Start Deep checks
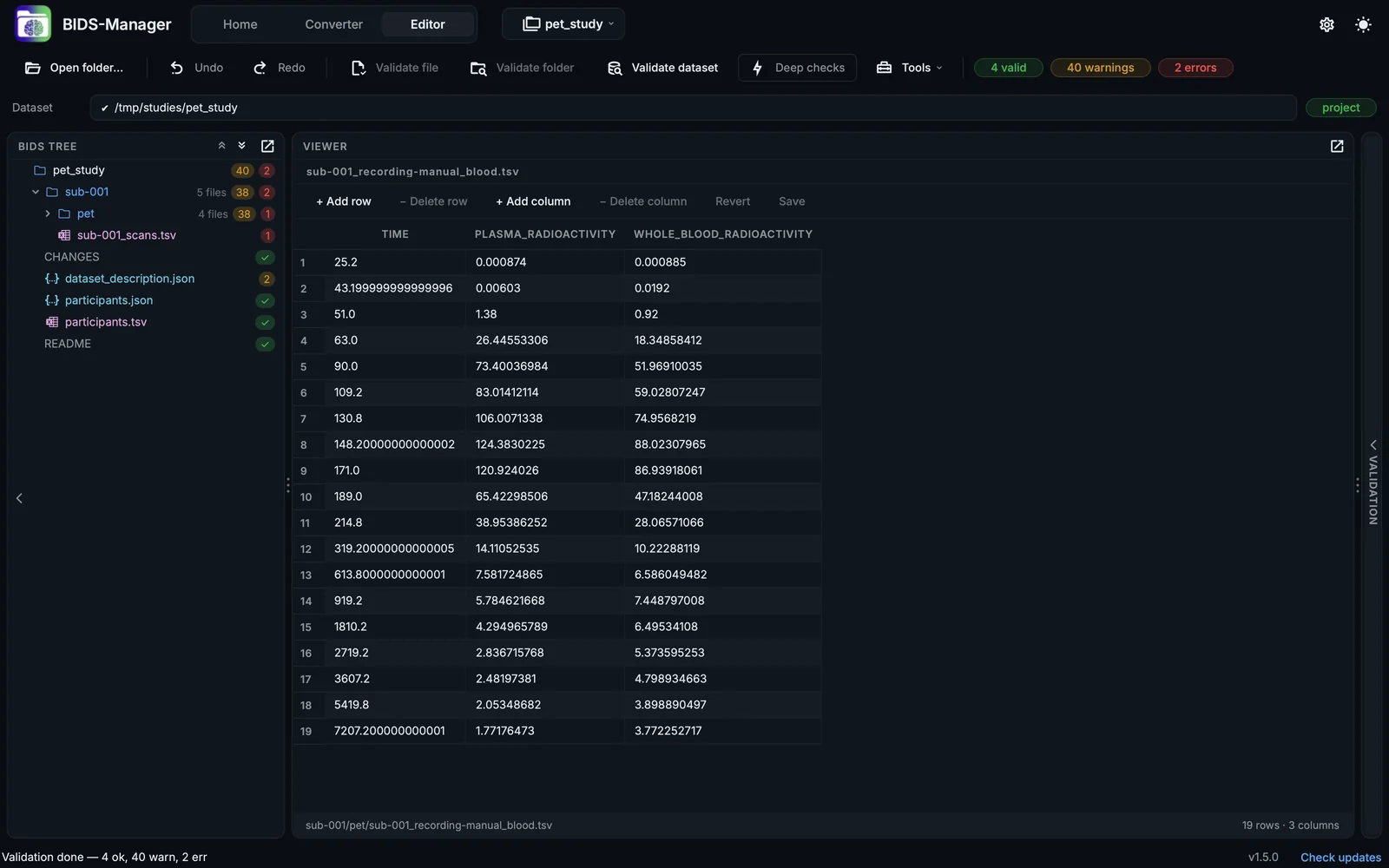Viewport: 1389px width, 868px height. pyautogui.click(x=797, y=68)
